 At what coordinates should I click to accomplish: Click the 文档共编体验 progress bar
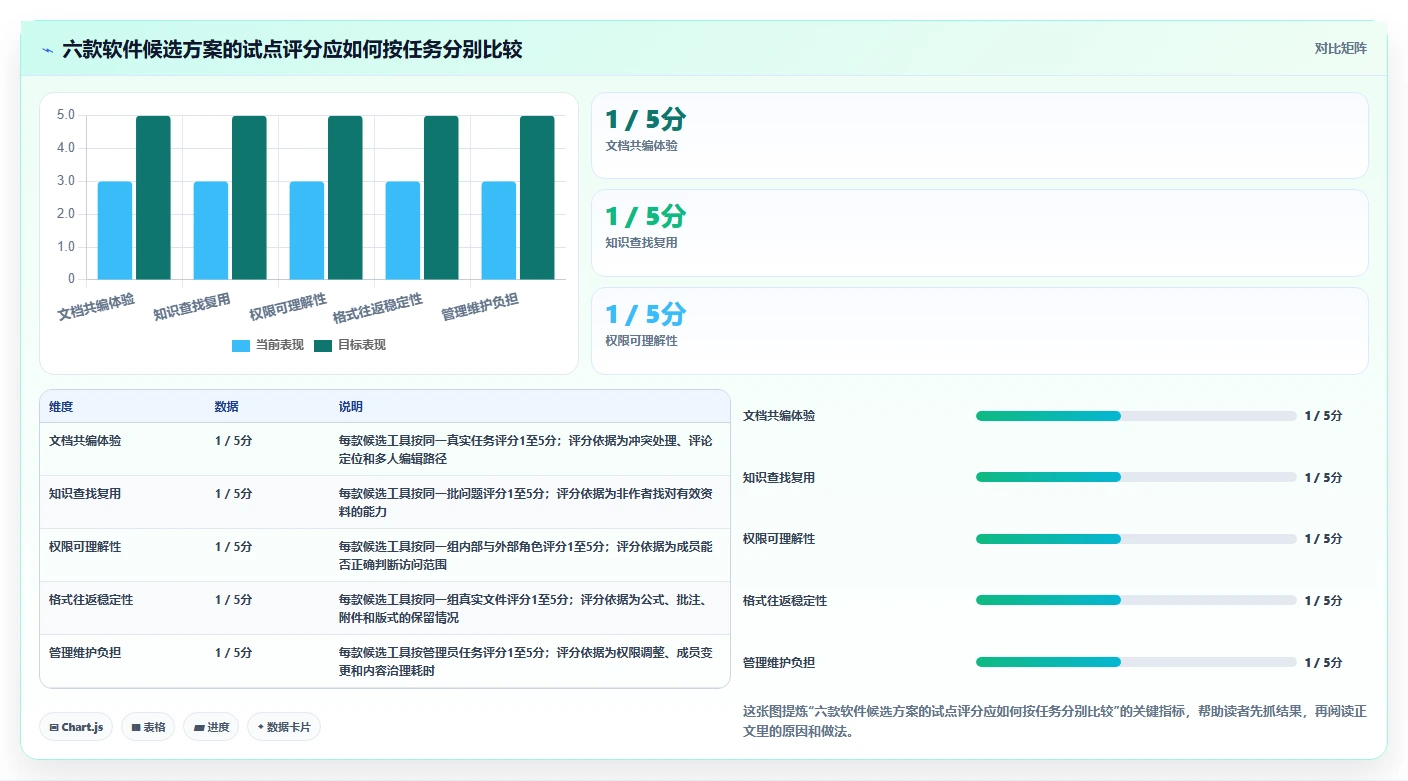[x=1136, y=416]
